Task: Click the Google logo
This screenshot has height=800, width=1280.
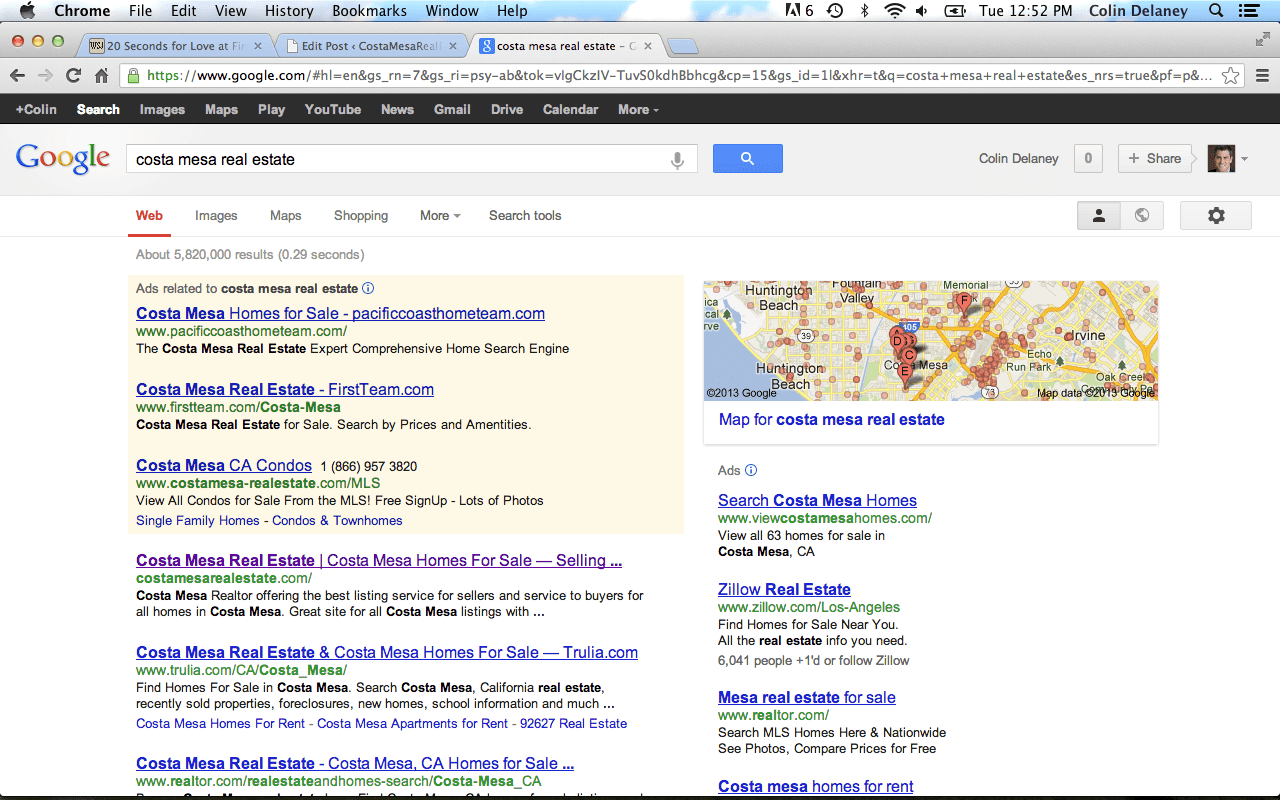Action: (x=63, y=159)
